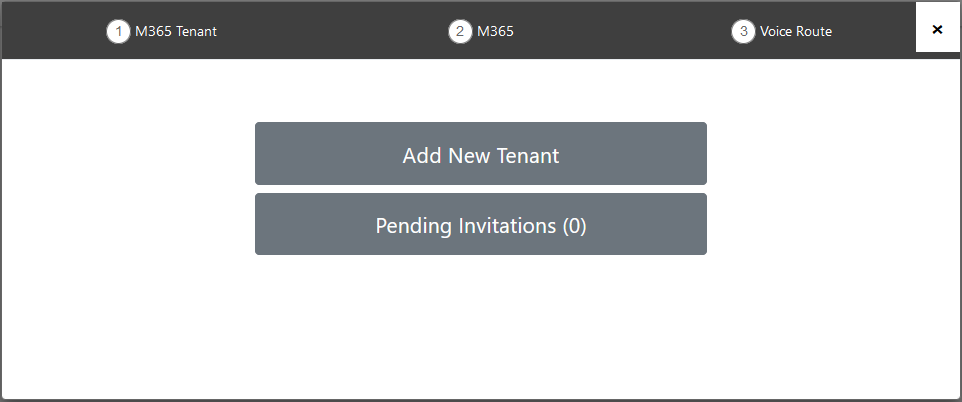Image resolution: width=962 pixels, height=402 pixels.
Task: Advance to the second wizard step M365
Action: click(496, 31)
